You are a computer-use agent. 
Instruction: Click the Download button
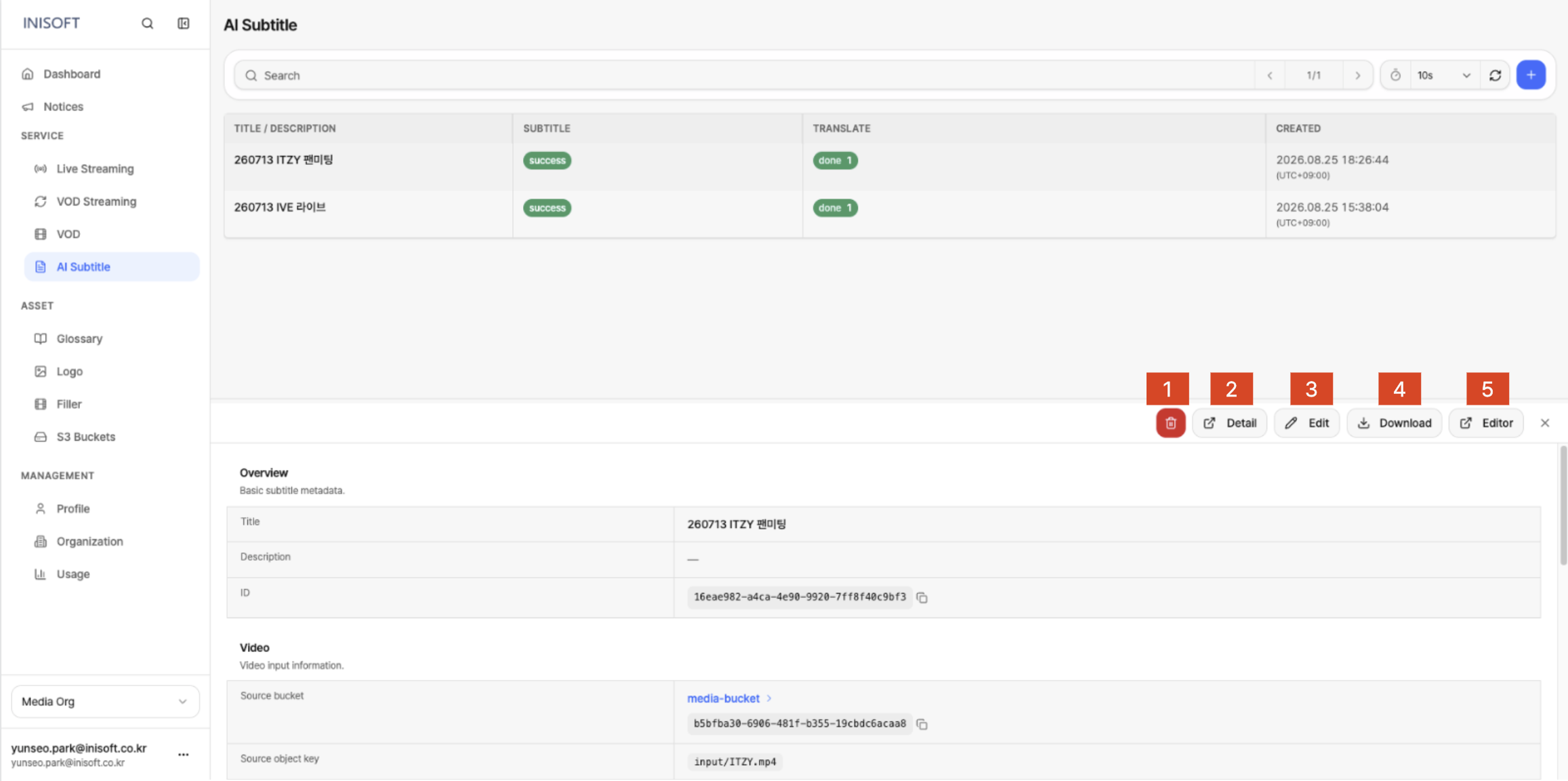tap(1394, 423)
